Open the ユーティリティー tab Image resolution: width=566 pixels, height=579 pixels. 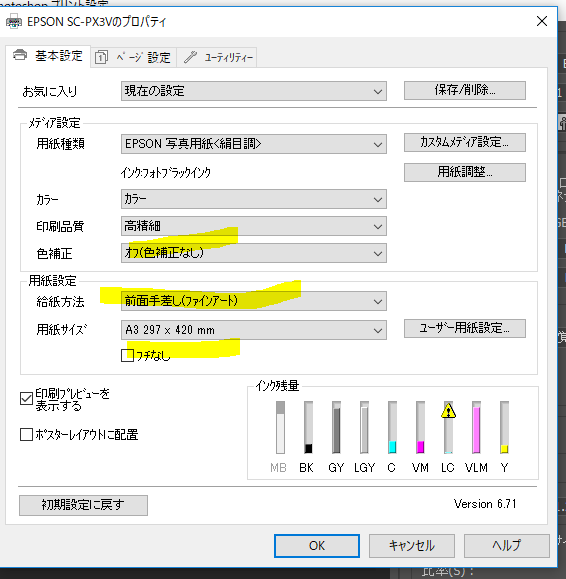(217, 58)
